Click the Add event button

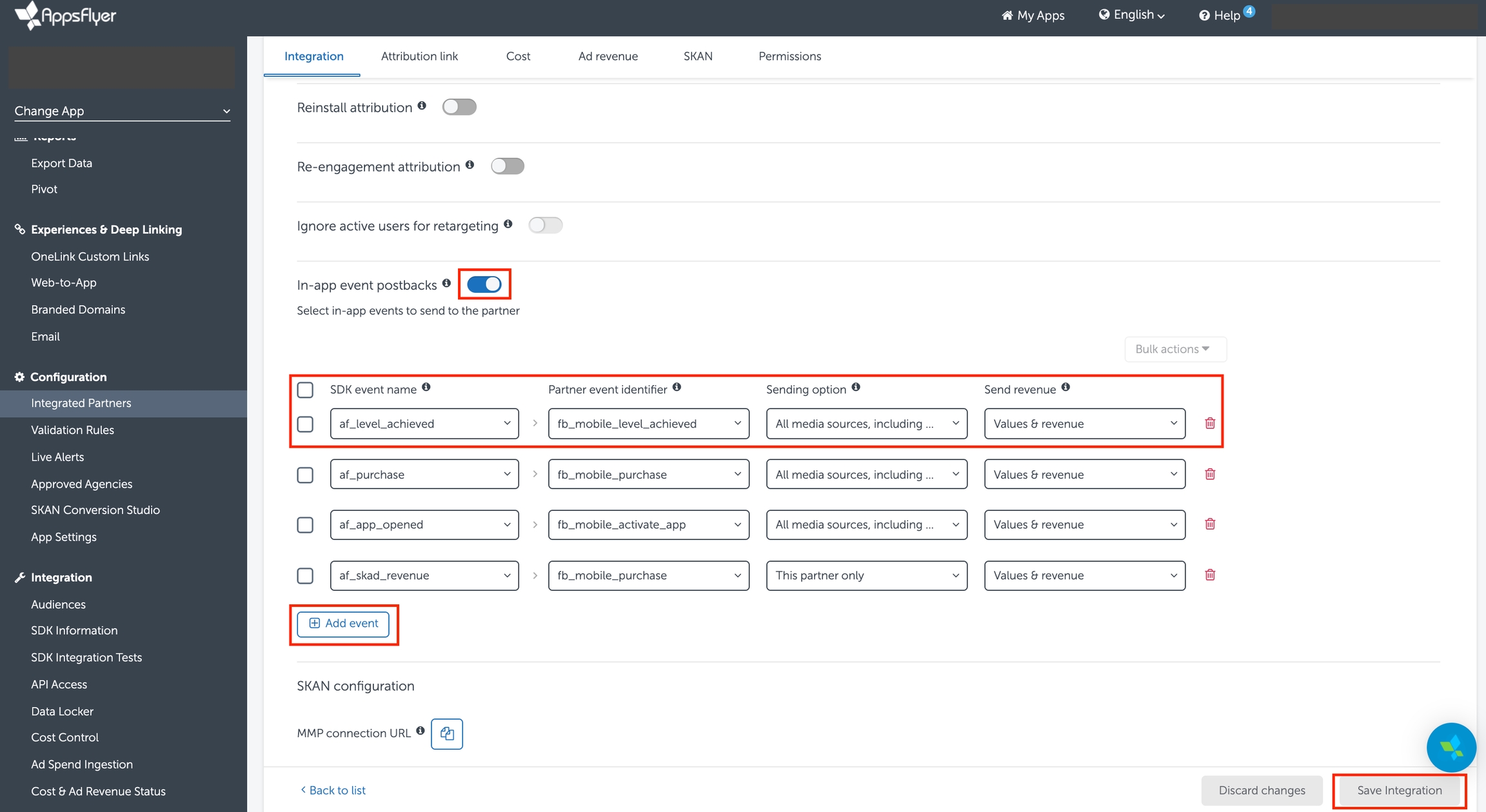coord(343,623)
